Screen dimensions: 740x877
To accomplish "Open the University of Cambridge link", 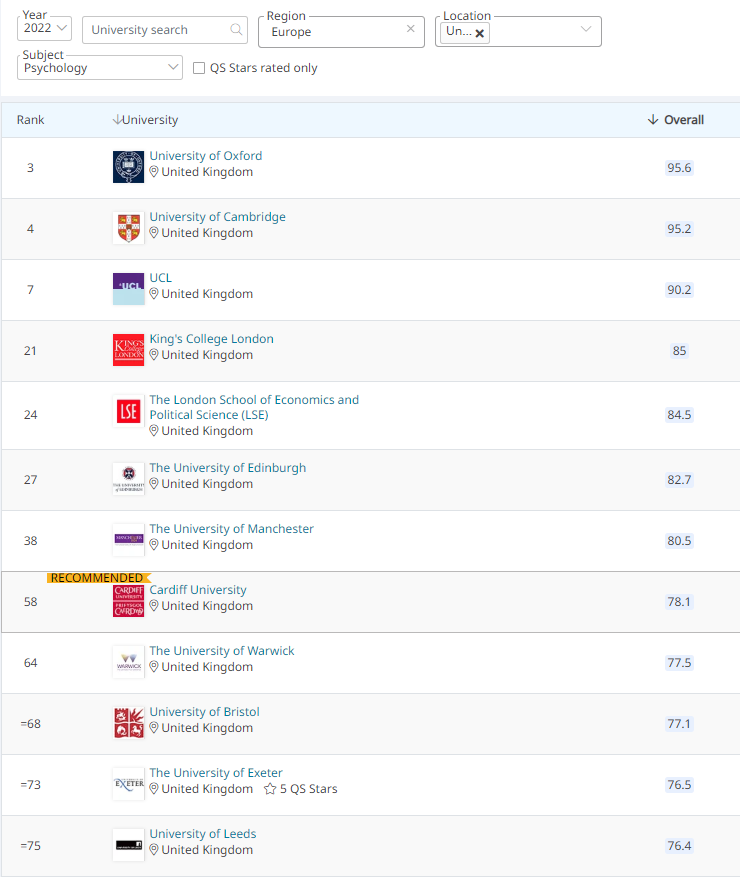I will 218,216.
